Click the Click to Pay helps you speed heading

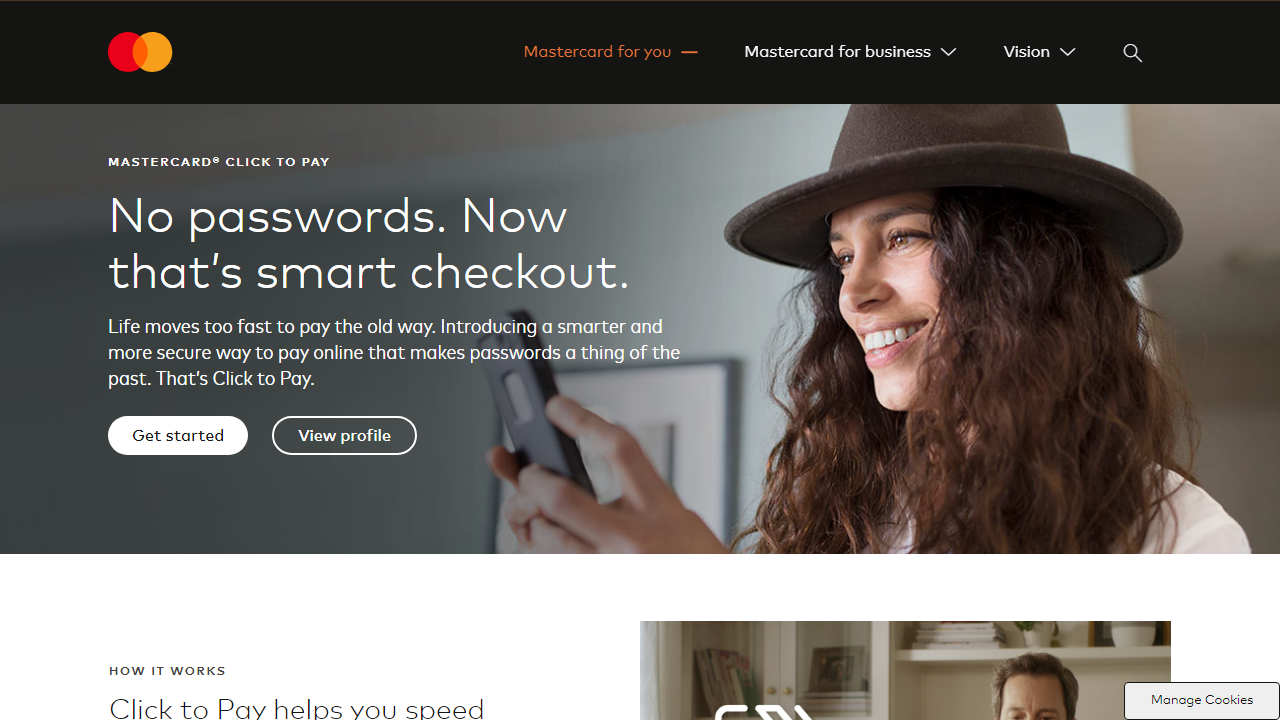coord(296,708)
